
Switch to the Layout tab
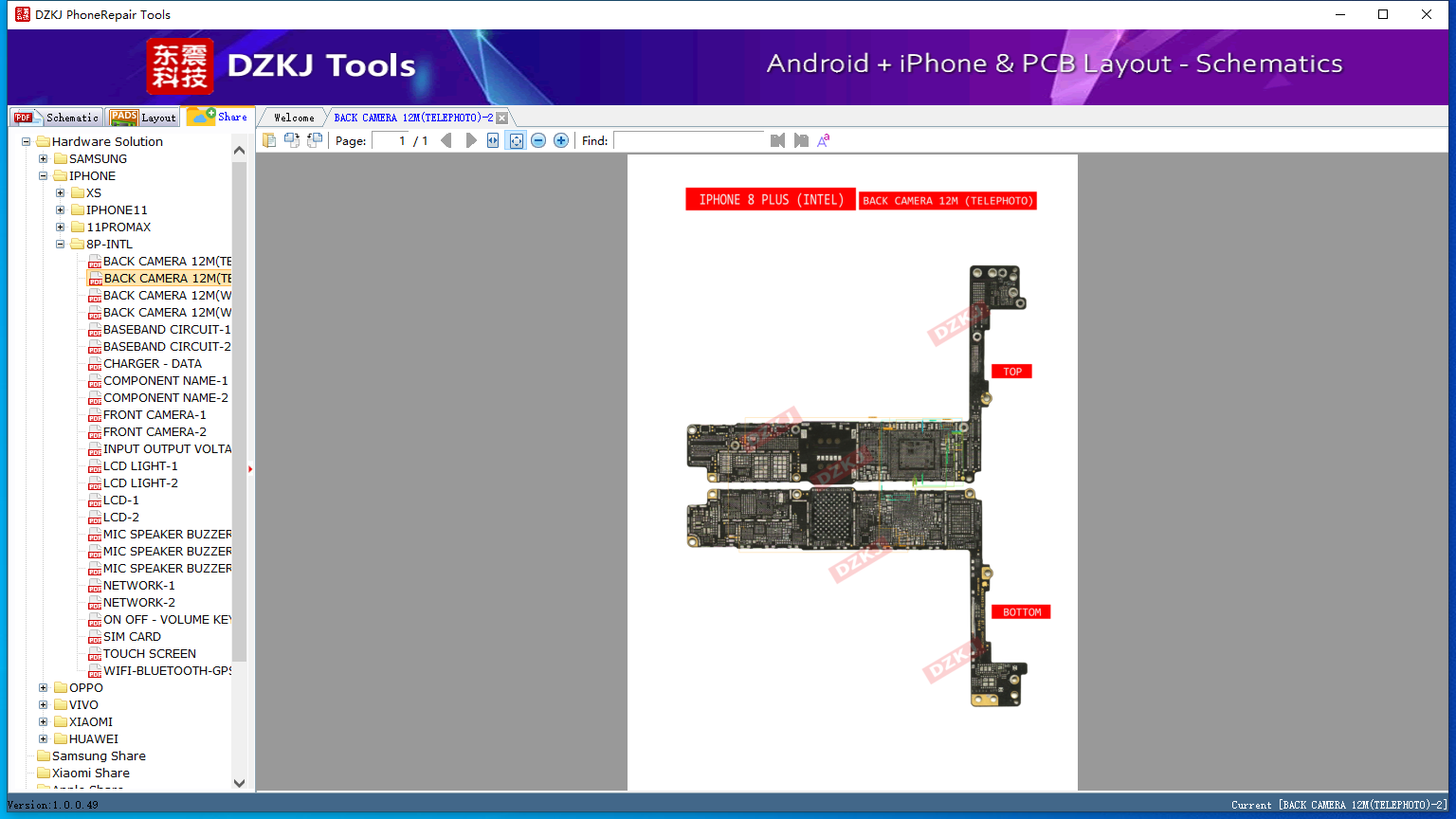pos(143,118)
